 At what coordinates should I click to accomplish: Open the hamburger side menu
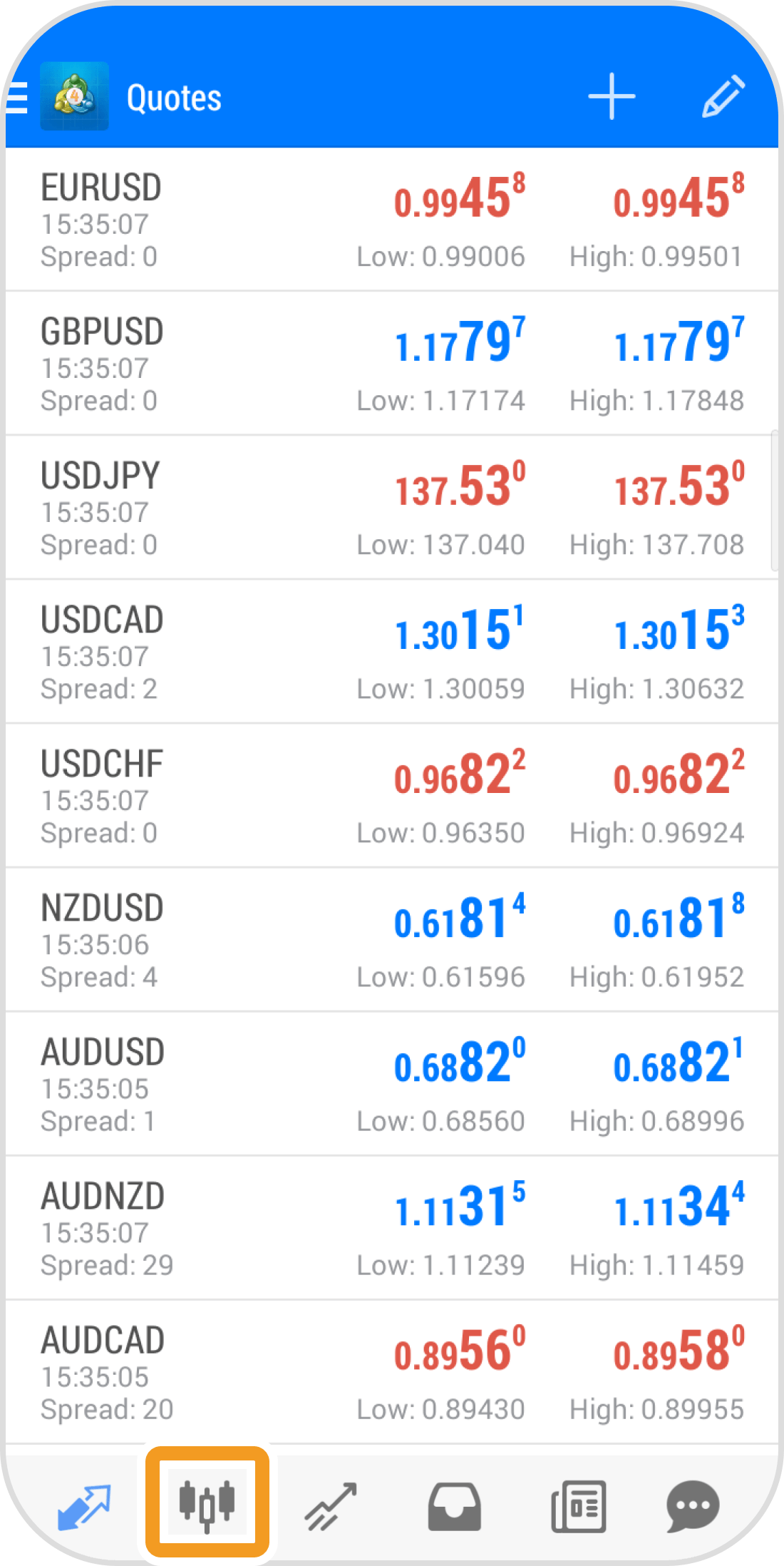tap(16, 98)
